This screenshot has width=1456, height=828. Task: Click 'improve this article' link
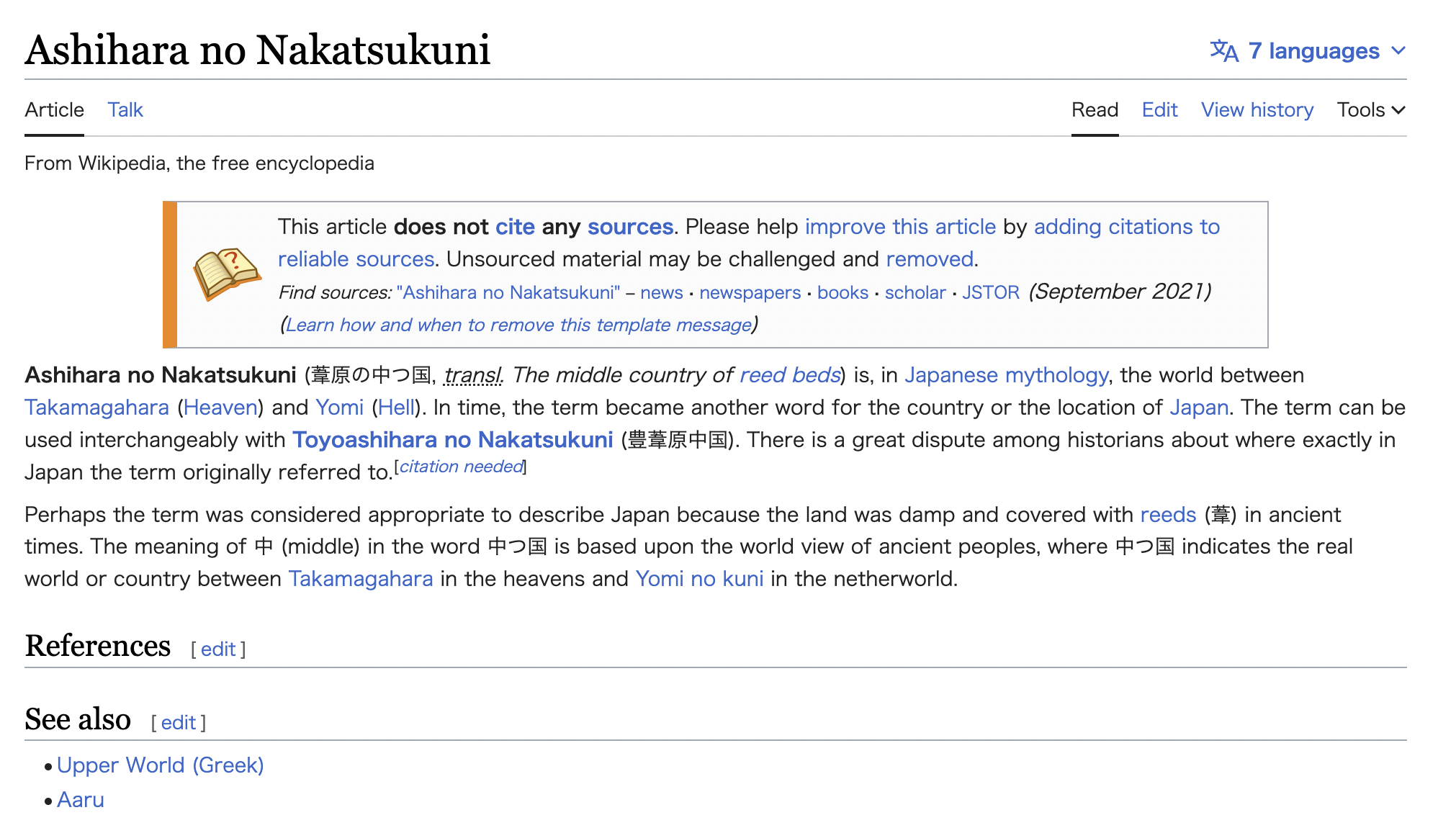click(x=900, y=227)
